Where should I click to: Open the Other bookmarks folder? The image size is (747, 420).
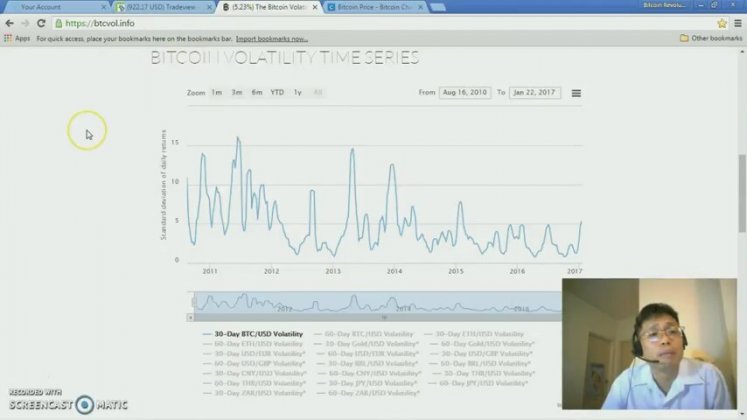711,38
